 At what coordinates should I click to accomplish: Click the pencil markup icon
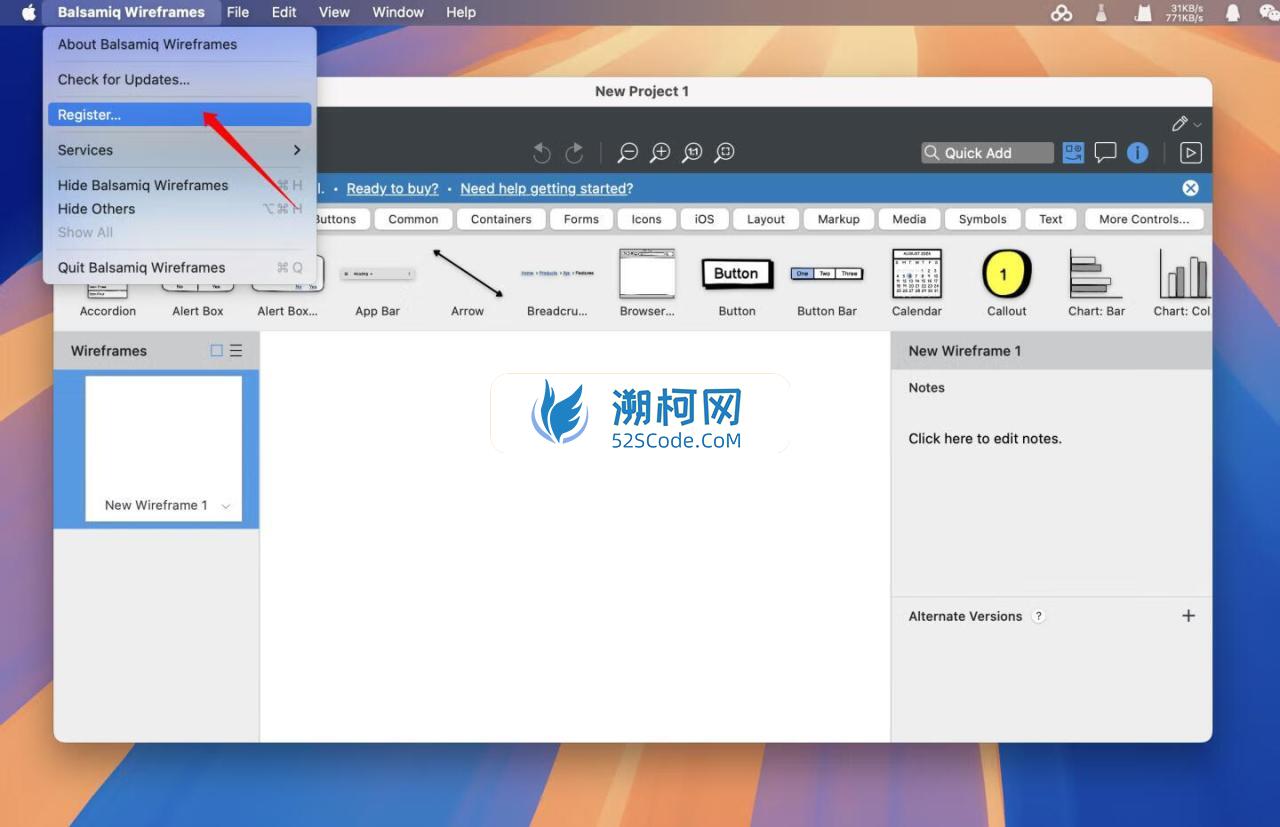tap(1180, 123)
